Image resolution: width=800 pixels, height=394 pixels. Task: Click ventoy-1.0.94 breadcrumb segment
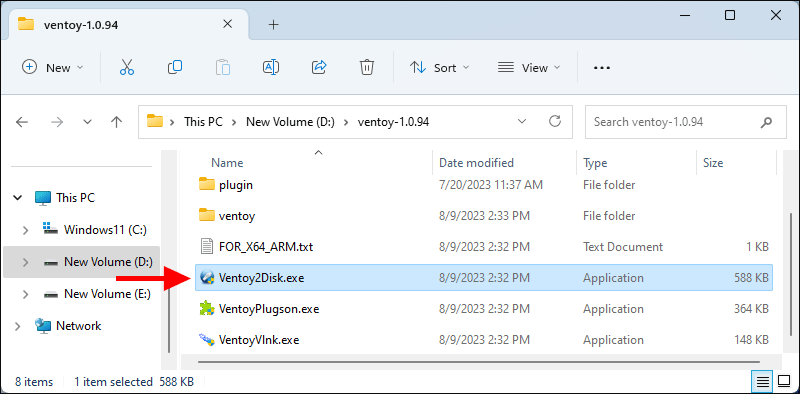tap(393, 122)
